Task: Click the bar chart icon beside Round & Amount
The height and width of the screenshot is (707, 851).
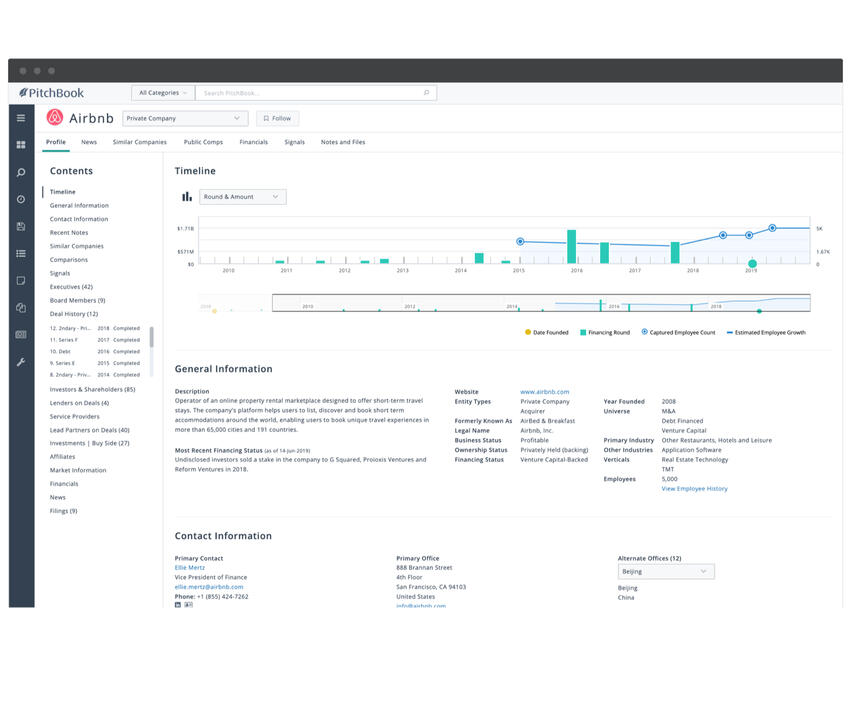Action: (186, 197)
